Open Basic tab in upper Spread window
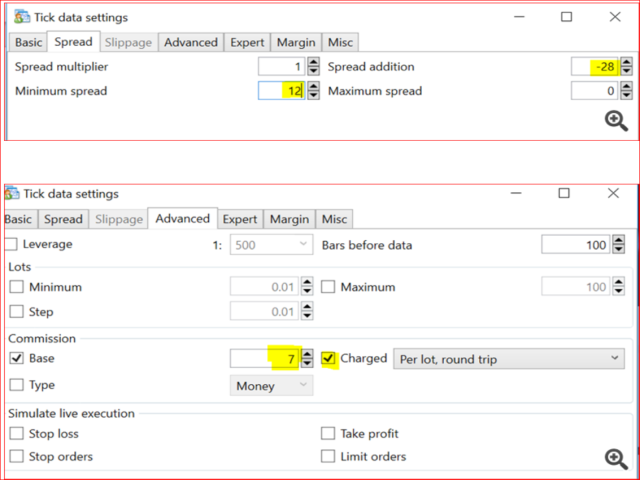 click(x=29, y=42)
